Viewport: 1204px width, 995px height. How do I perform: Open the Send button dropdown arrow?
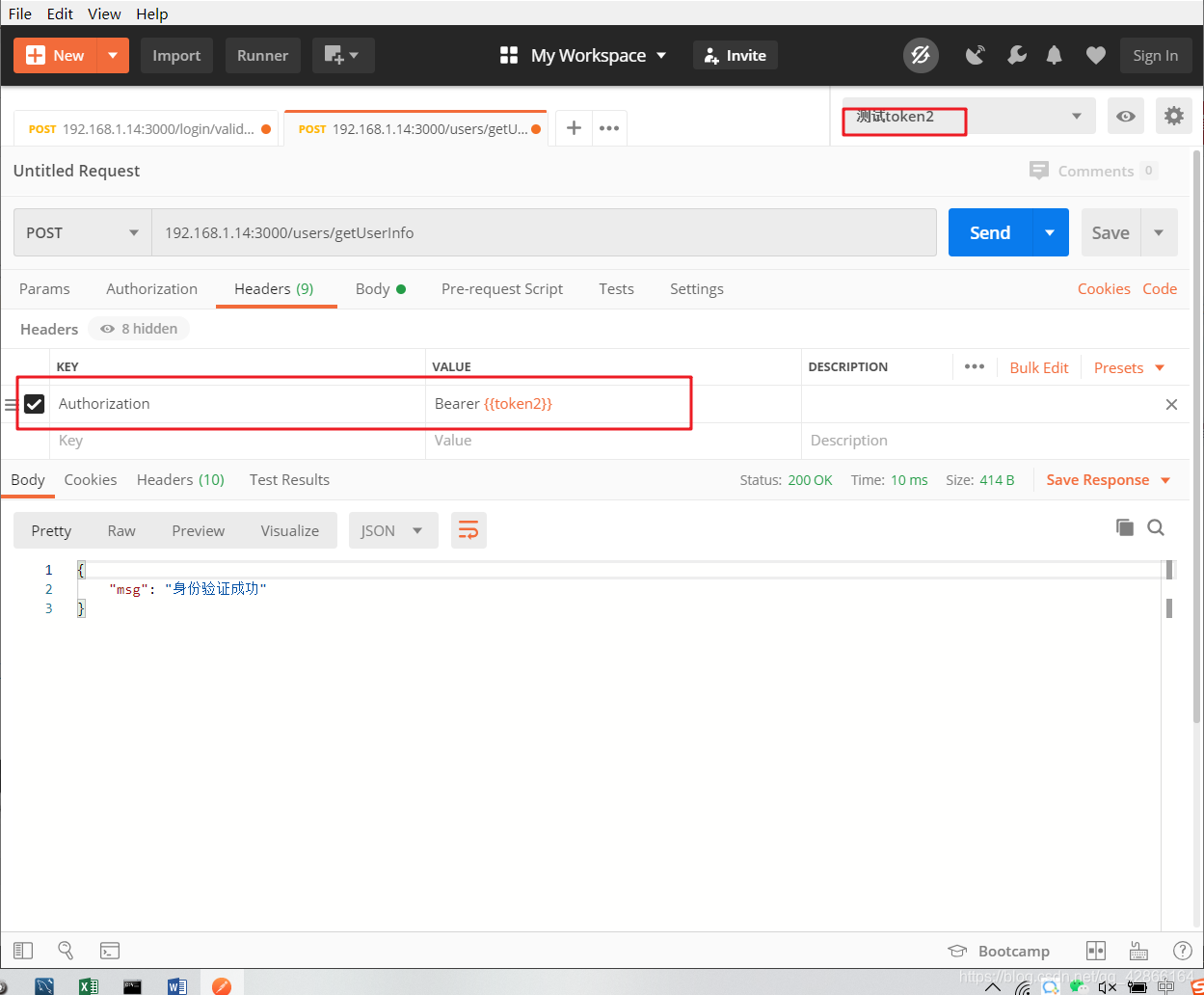pos(1051,232)
